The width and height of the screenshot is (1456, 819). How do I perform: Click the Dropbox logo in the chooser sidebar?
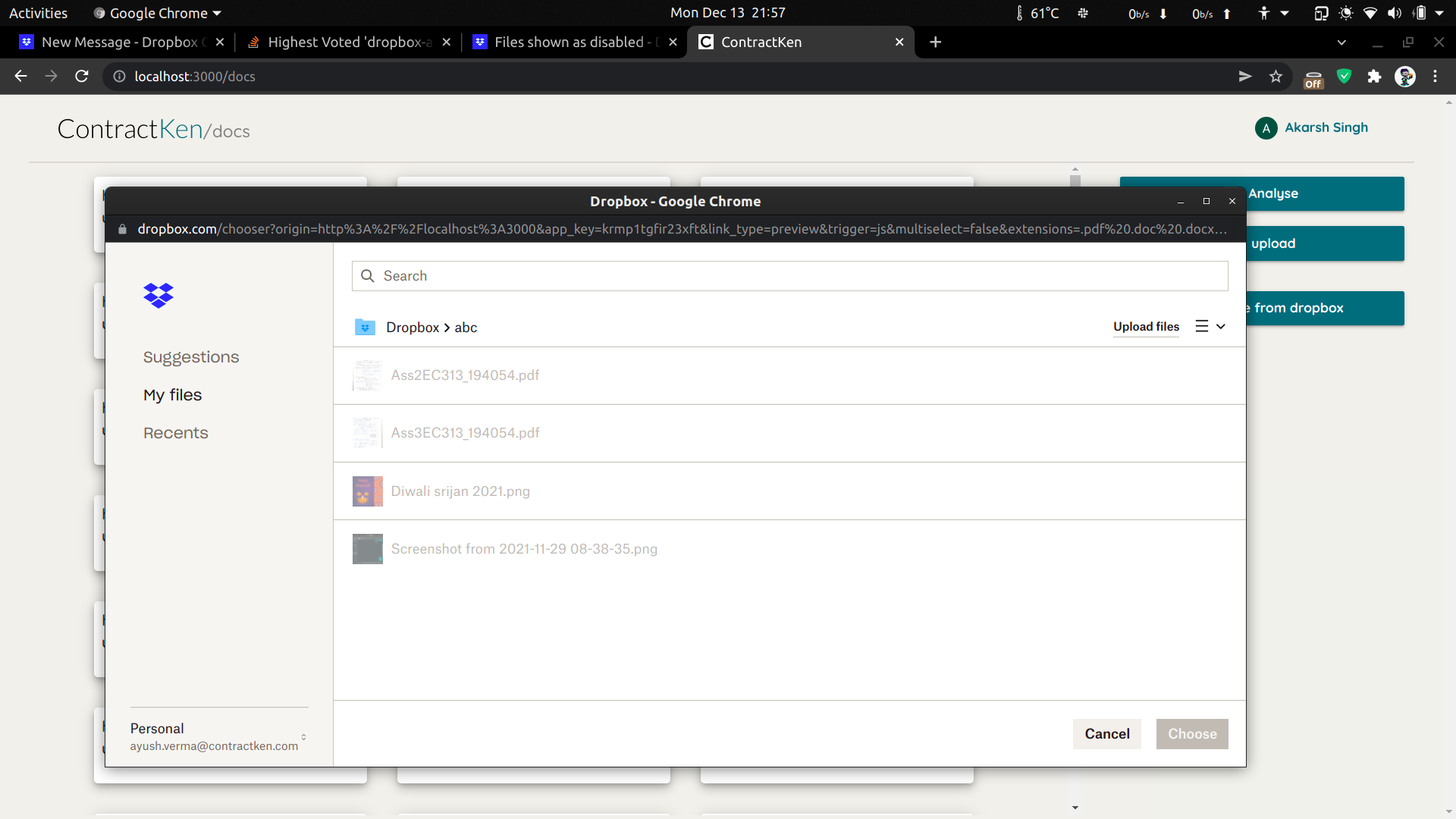click(158, 295)
